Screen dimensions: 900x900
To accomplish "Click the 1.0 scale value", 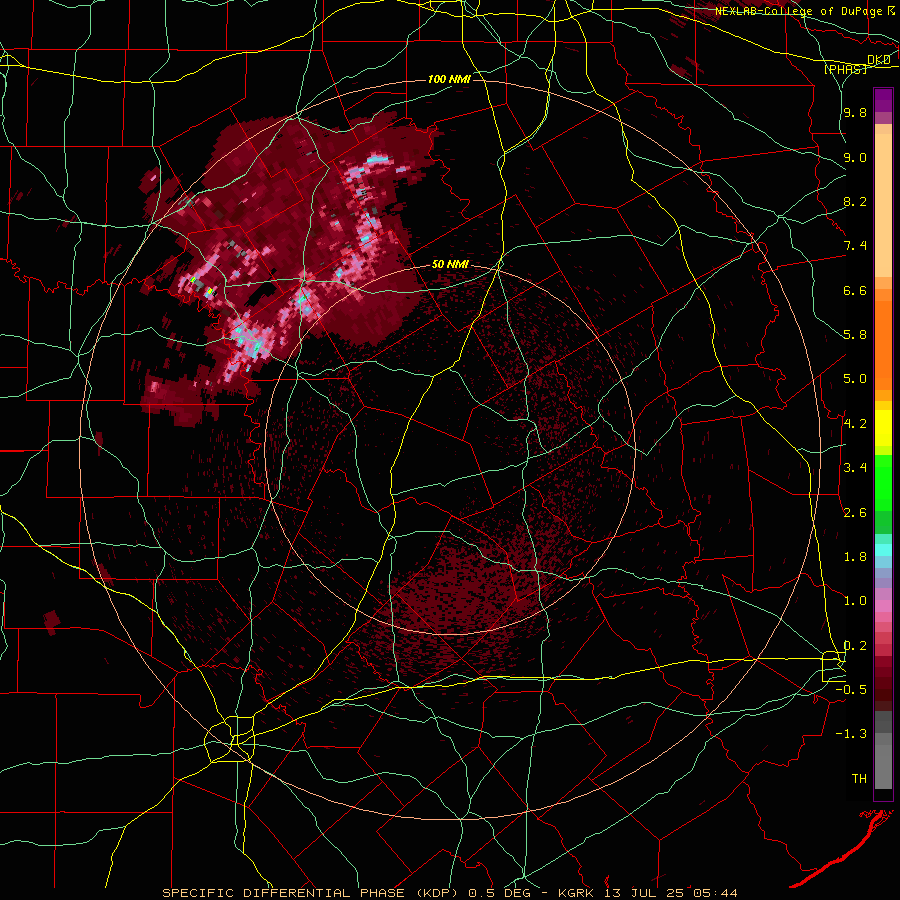I will tap(855, 601).
